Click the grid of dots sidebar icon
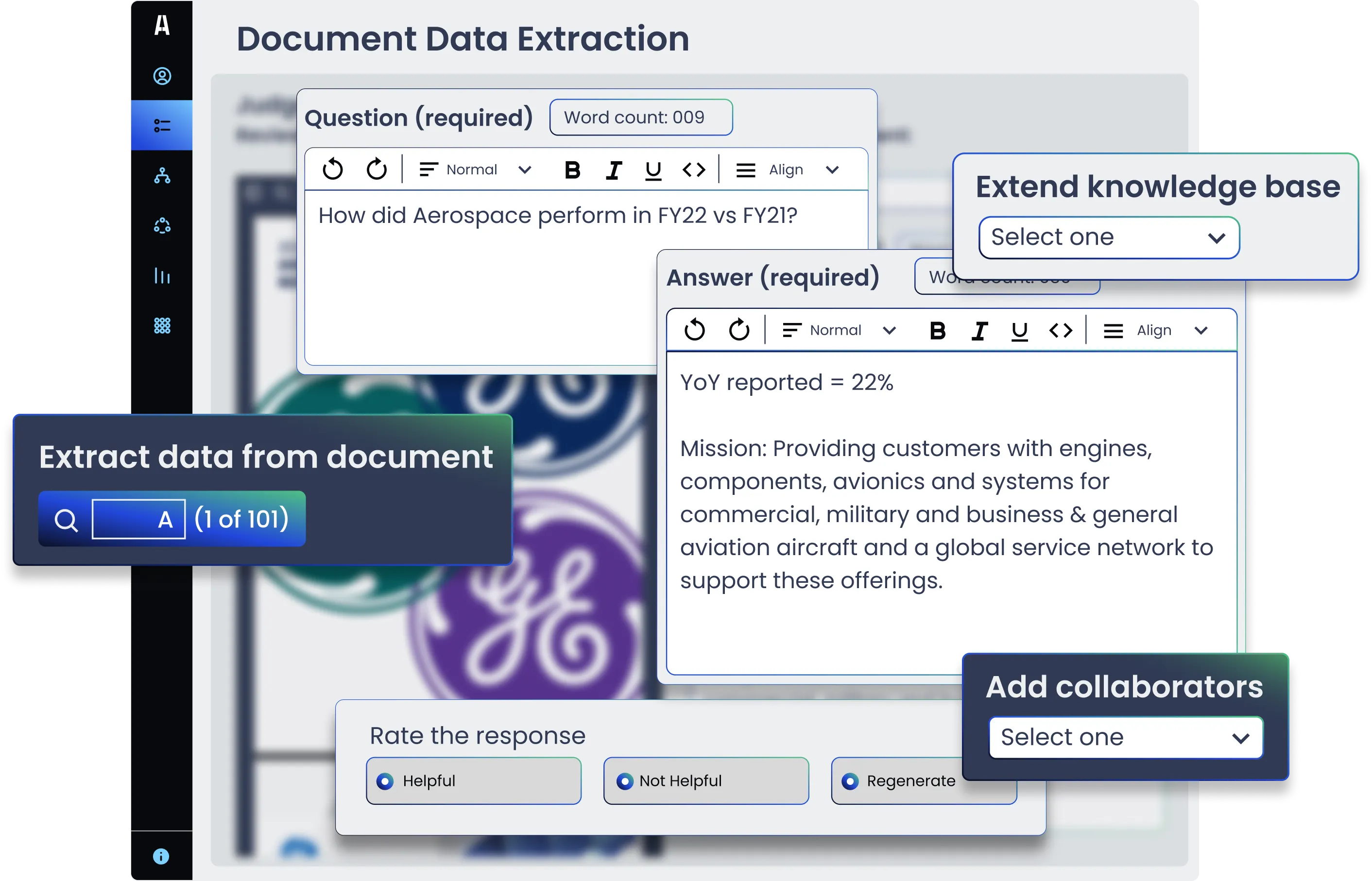Screen dimensions: 1372x881 point(162,326)
